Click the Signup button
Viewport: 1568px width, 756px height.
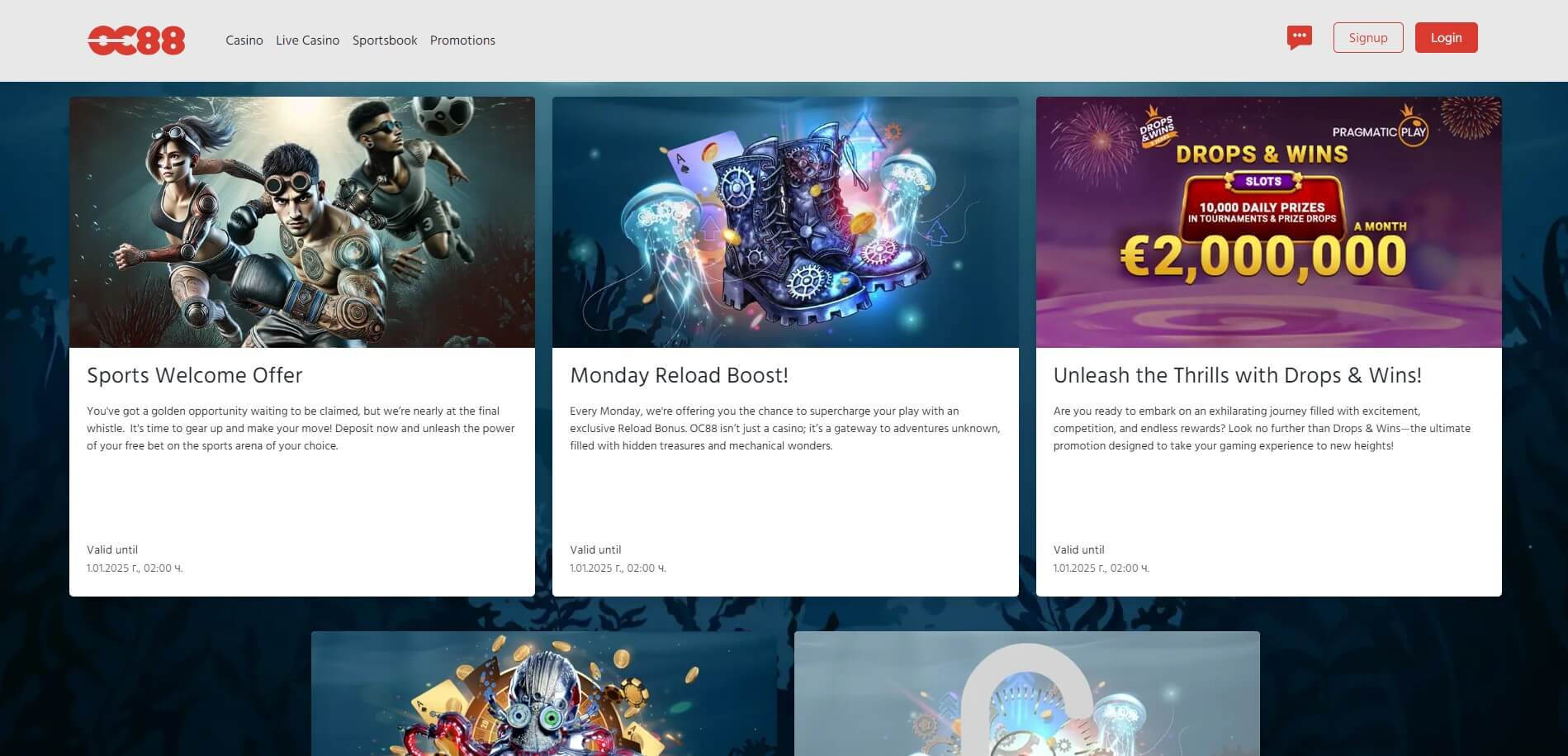[x=1368, y=38]
